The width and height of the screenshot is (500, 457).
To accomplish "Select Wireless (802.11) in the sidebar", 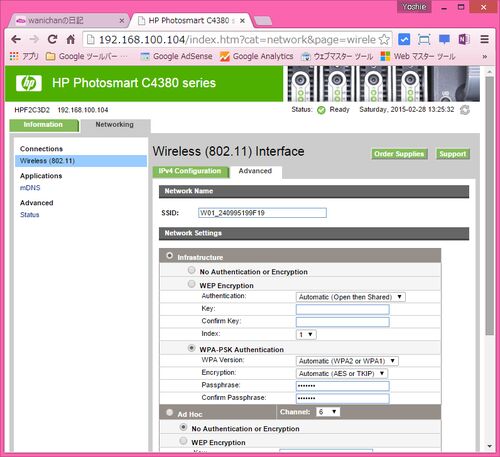I will pyautogui.click(x=81, y=161).
